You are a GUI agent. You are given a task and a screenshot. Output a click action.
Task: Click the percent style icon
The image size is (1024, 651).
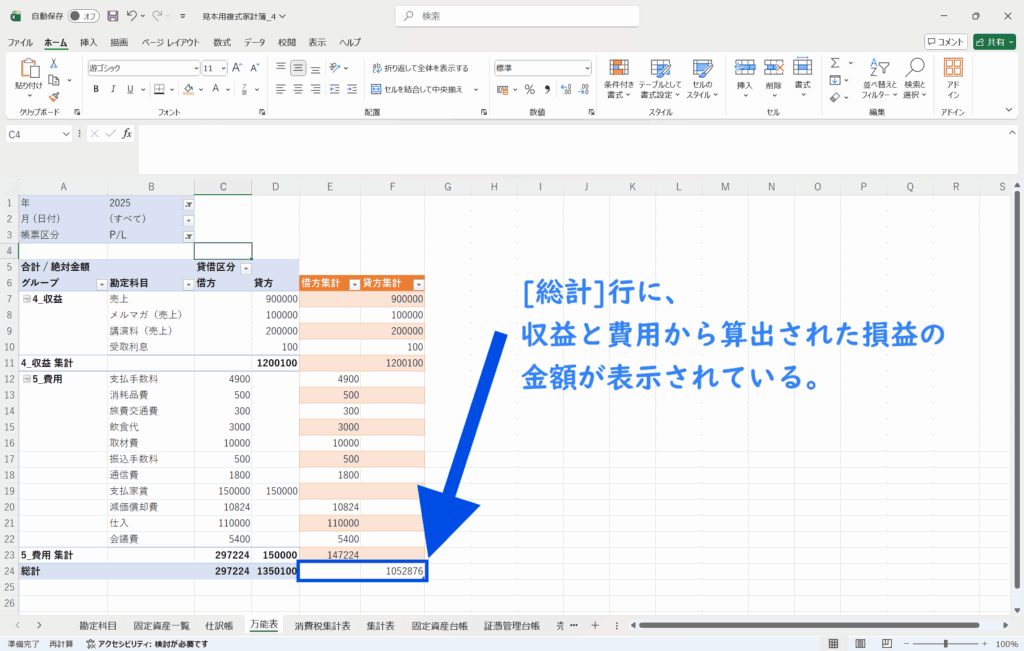coord(529,89)
